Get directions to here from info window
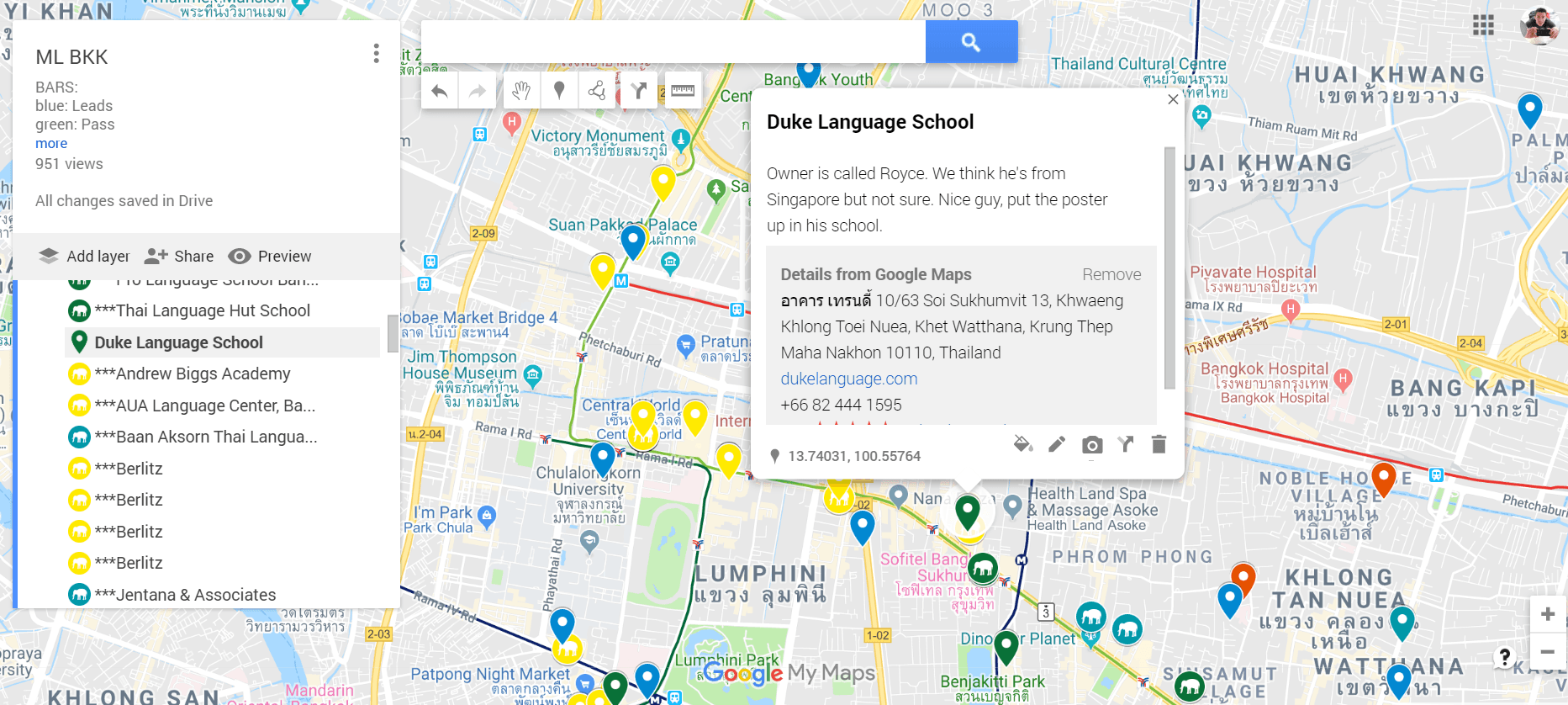Viewport: 1568px width, 705px height. click(1126, 443)
